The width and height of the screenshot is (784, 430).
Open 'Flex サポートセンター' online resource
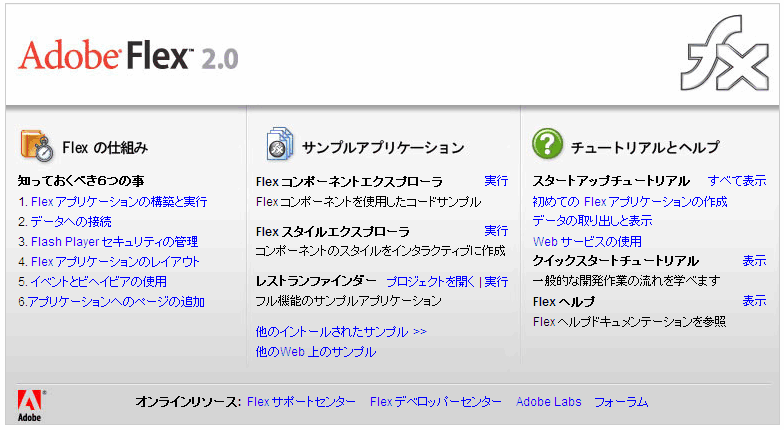pyautogui.click(x=302, y=402)
